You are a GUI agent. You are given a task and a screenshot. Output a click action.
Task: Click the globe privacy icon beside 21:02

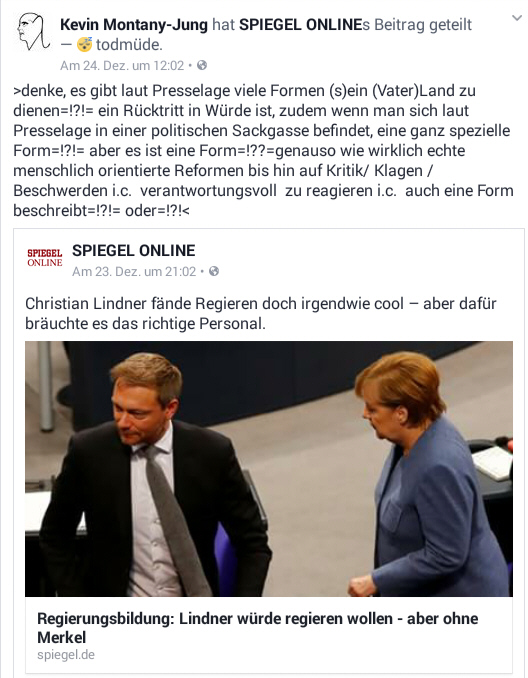(x=214, y=271)
